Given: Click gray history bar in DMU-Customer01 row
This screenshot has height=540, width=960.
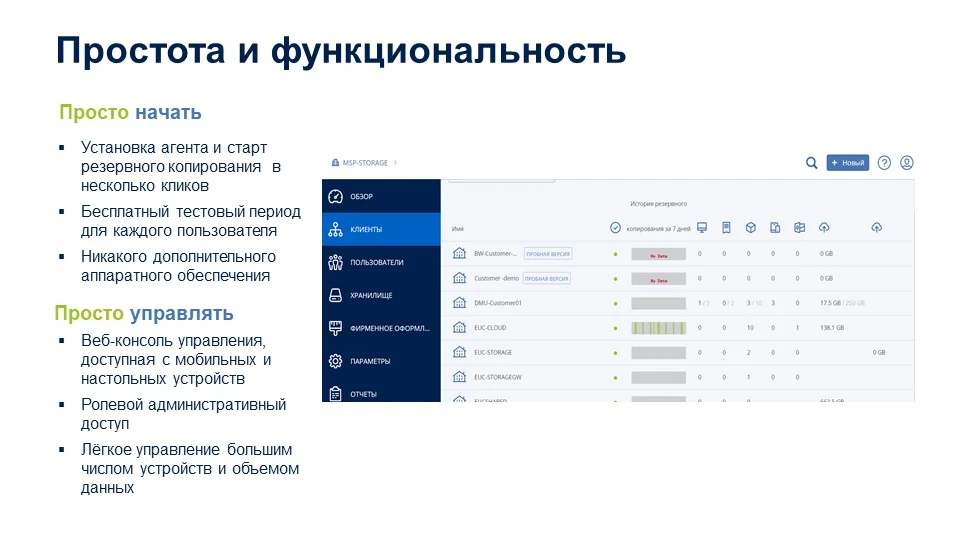Looking at the screenshot, I should (x=658, y=304).
